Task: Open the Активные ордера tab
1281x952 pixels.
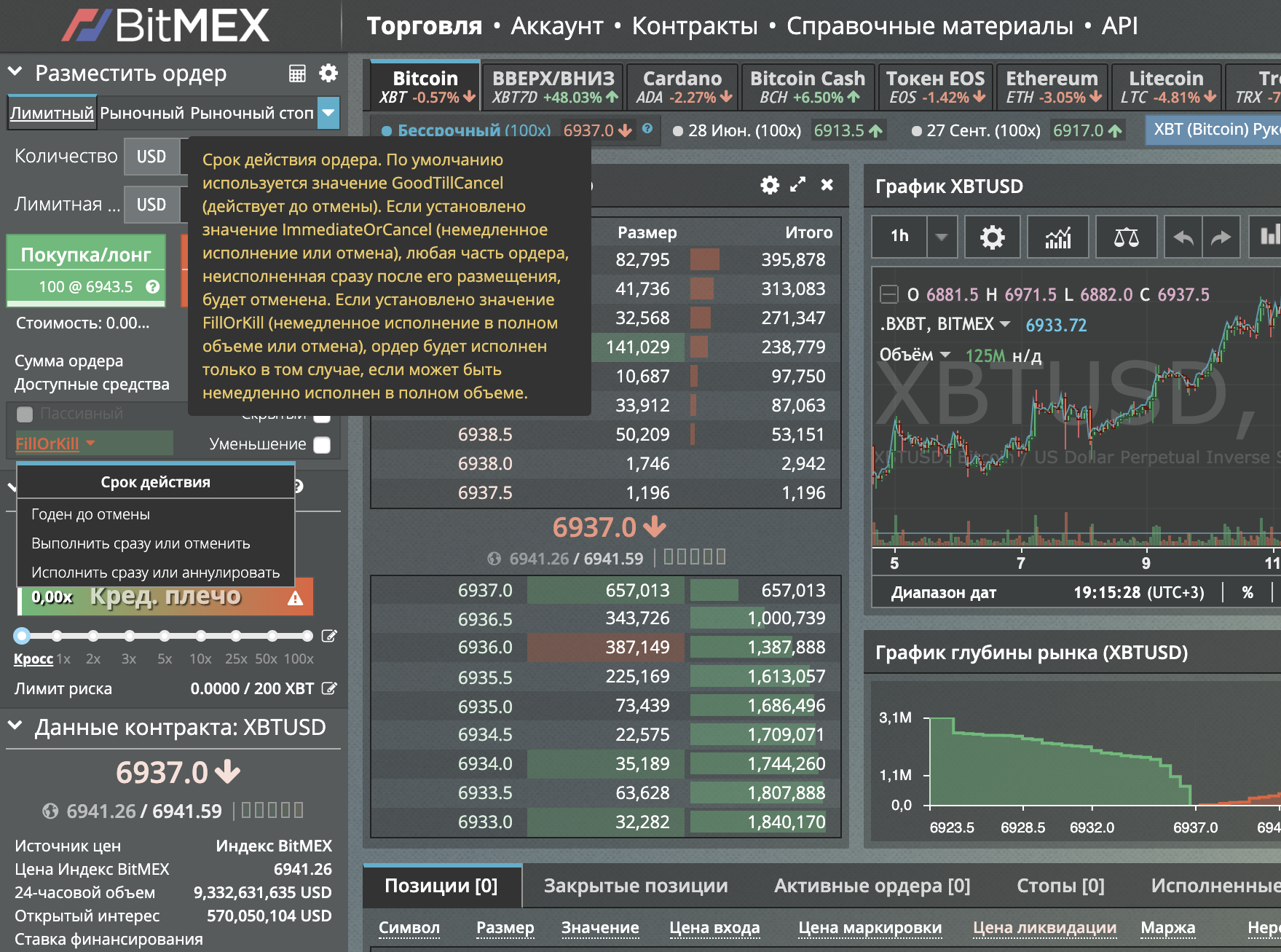Action: tap(872, 886)
